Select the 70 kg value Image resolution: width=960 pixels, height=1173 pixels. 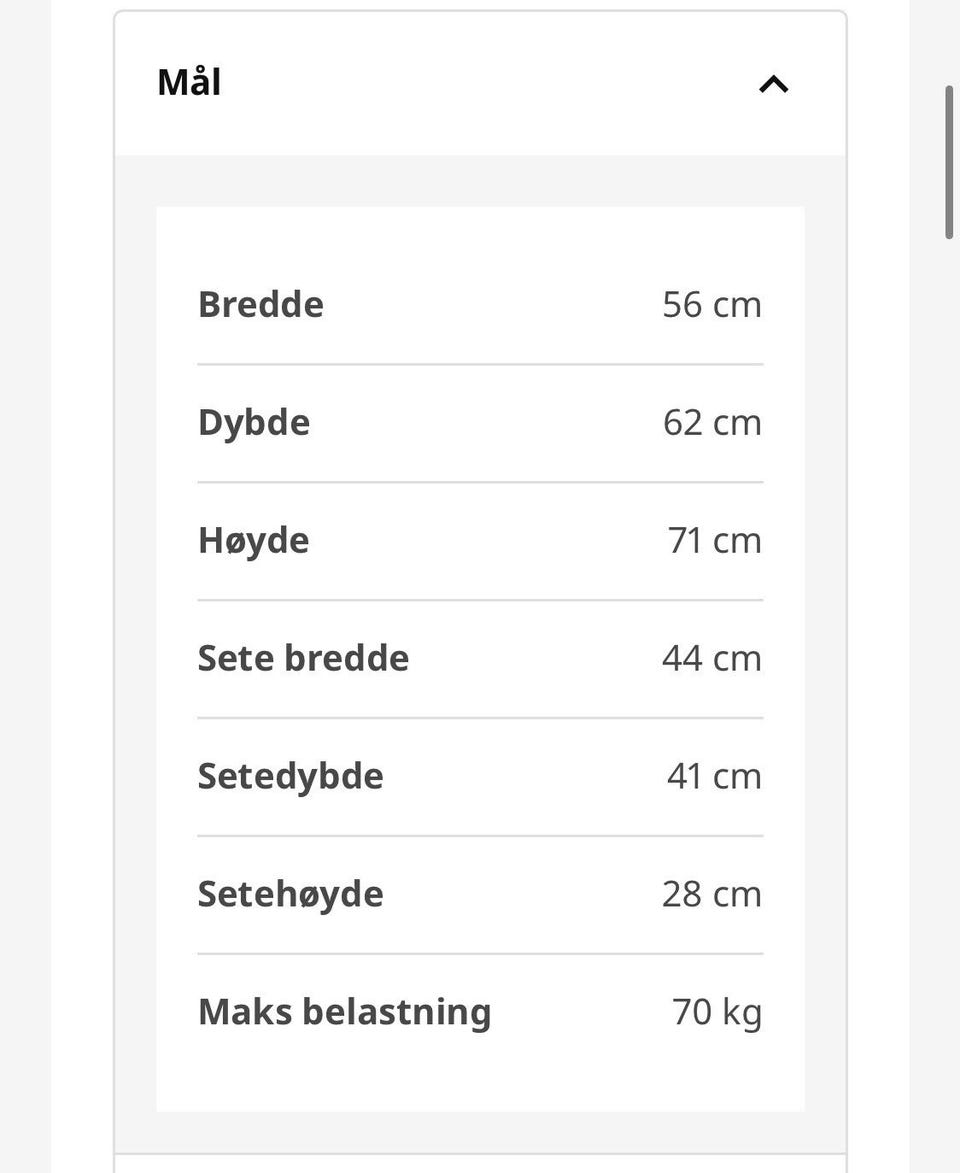[717, 1012]
